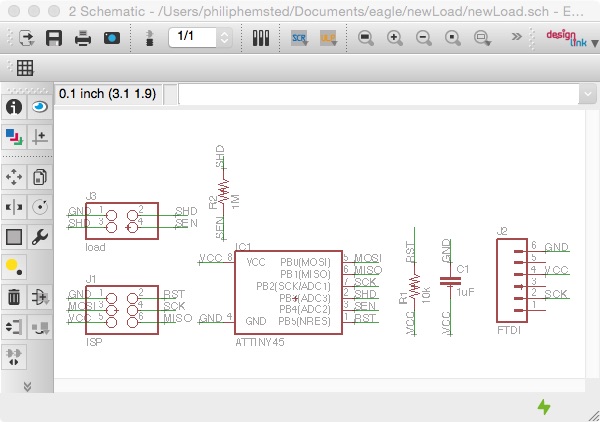Click the 'load' label under J3
600x422 pixels.
tap(95, 248)
